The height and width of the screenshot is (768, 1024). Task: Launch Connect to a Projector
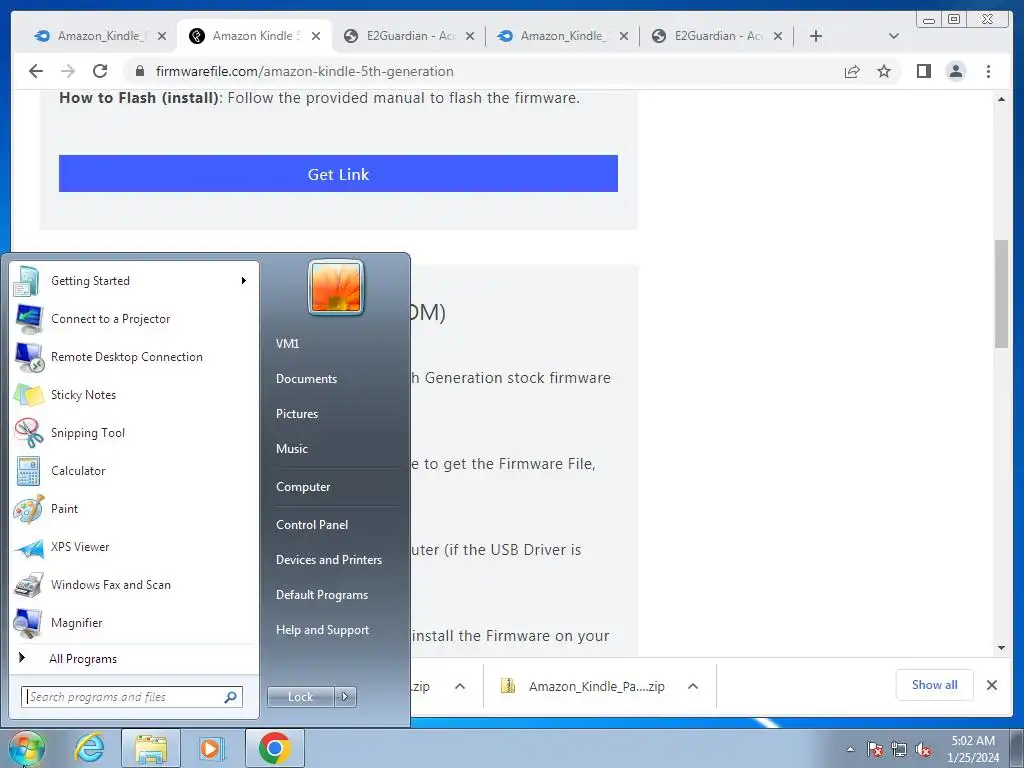(x=135, y=319)
